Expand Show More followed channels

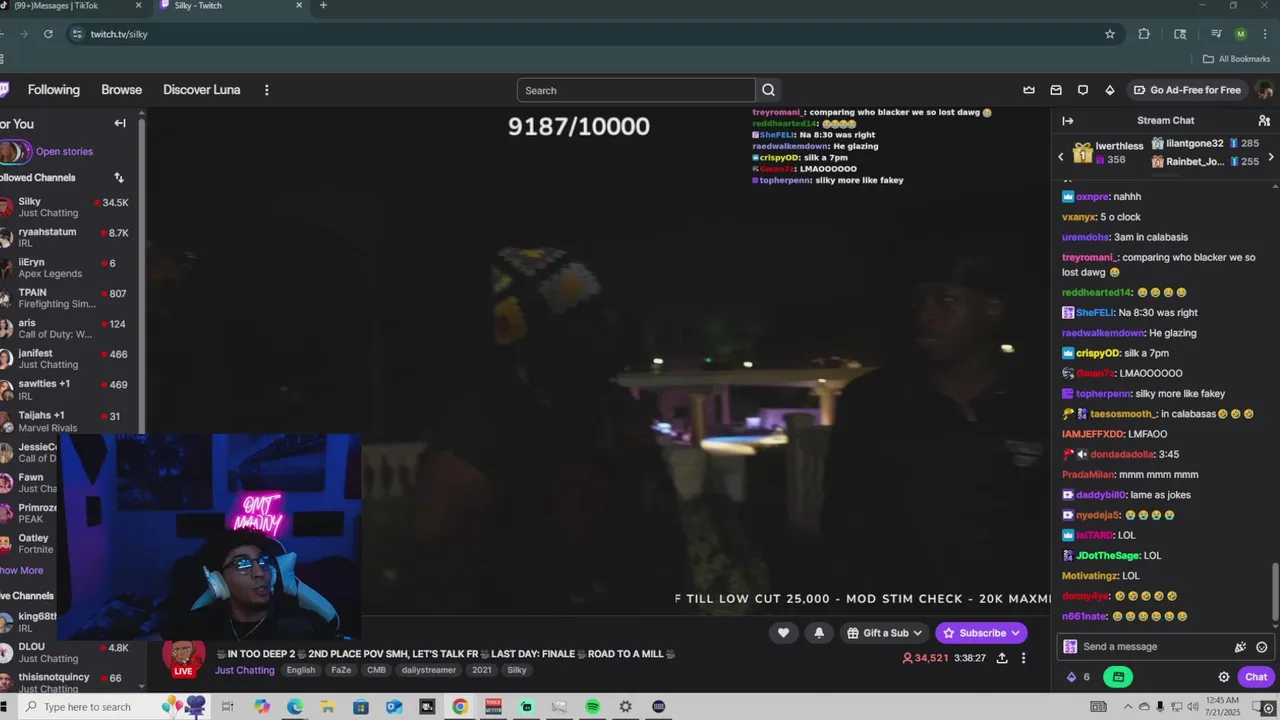[x=22, y=570]
